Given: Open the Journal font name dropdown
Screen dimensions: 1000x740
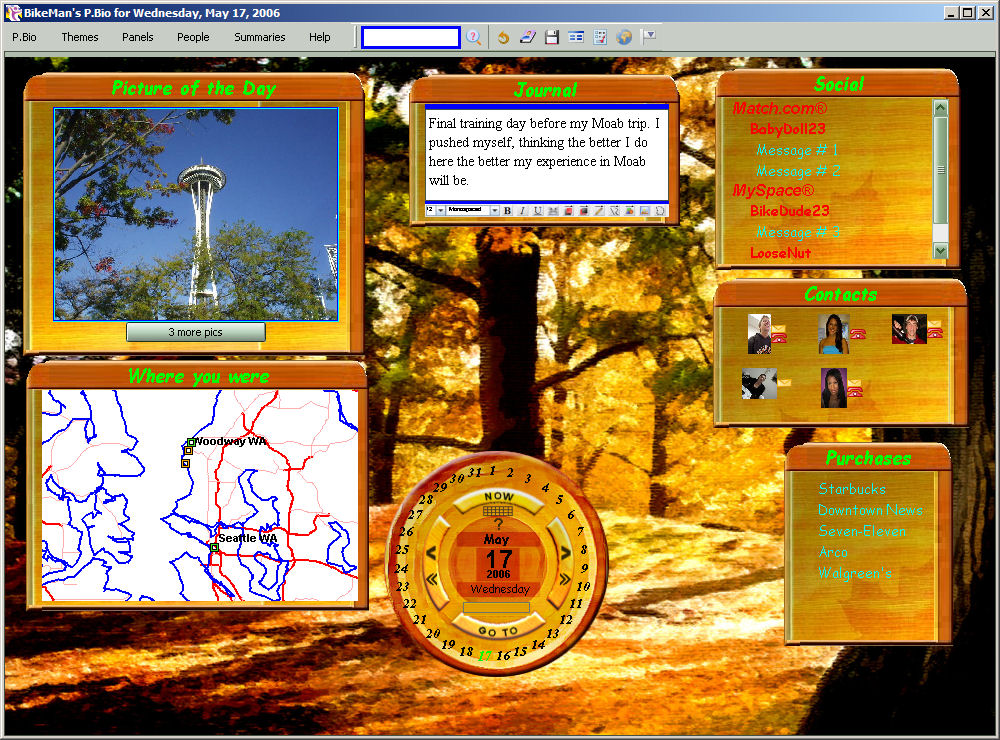Looking at the screenshot, I should [x=494, y=211].
